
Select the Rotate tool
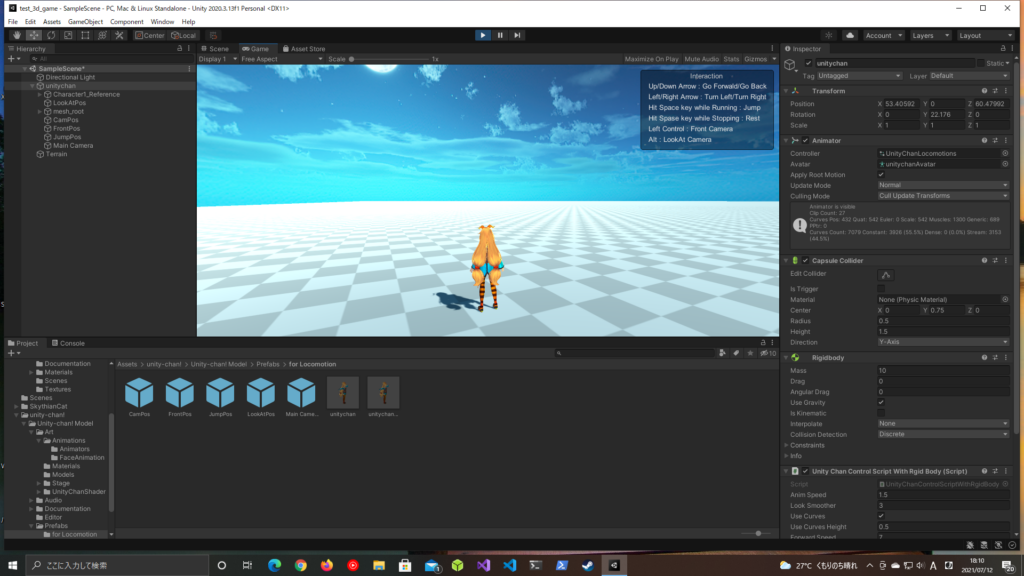(52, 35)
